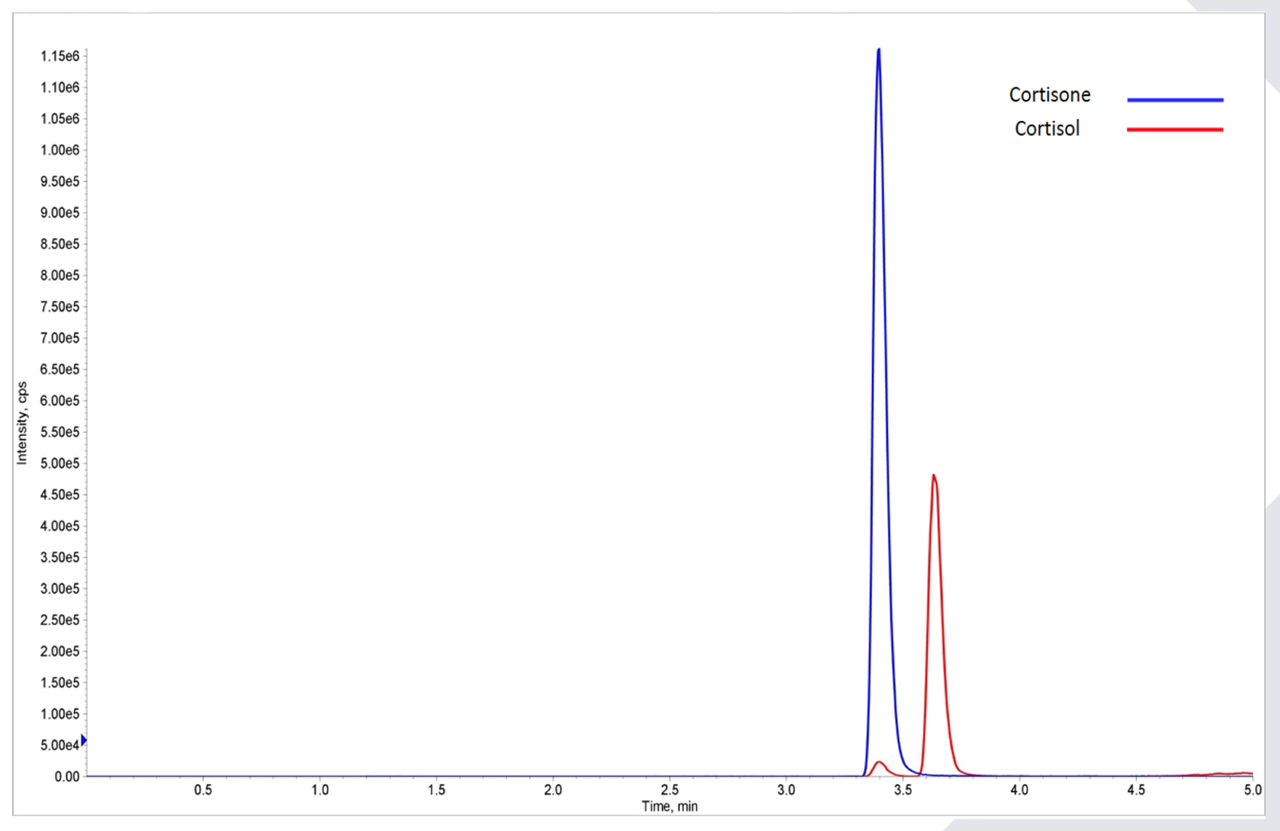Select the Cortisol legend label
This screenshot has height=831, width=1280.
click(x=1047, y=128)
